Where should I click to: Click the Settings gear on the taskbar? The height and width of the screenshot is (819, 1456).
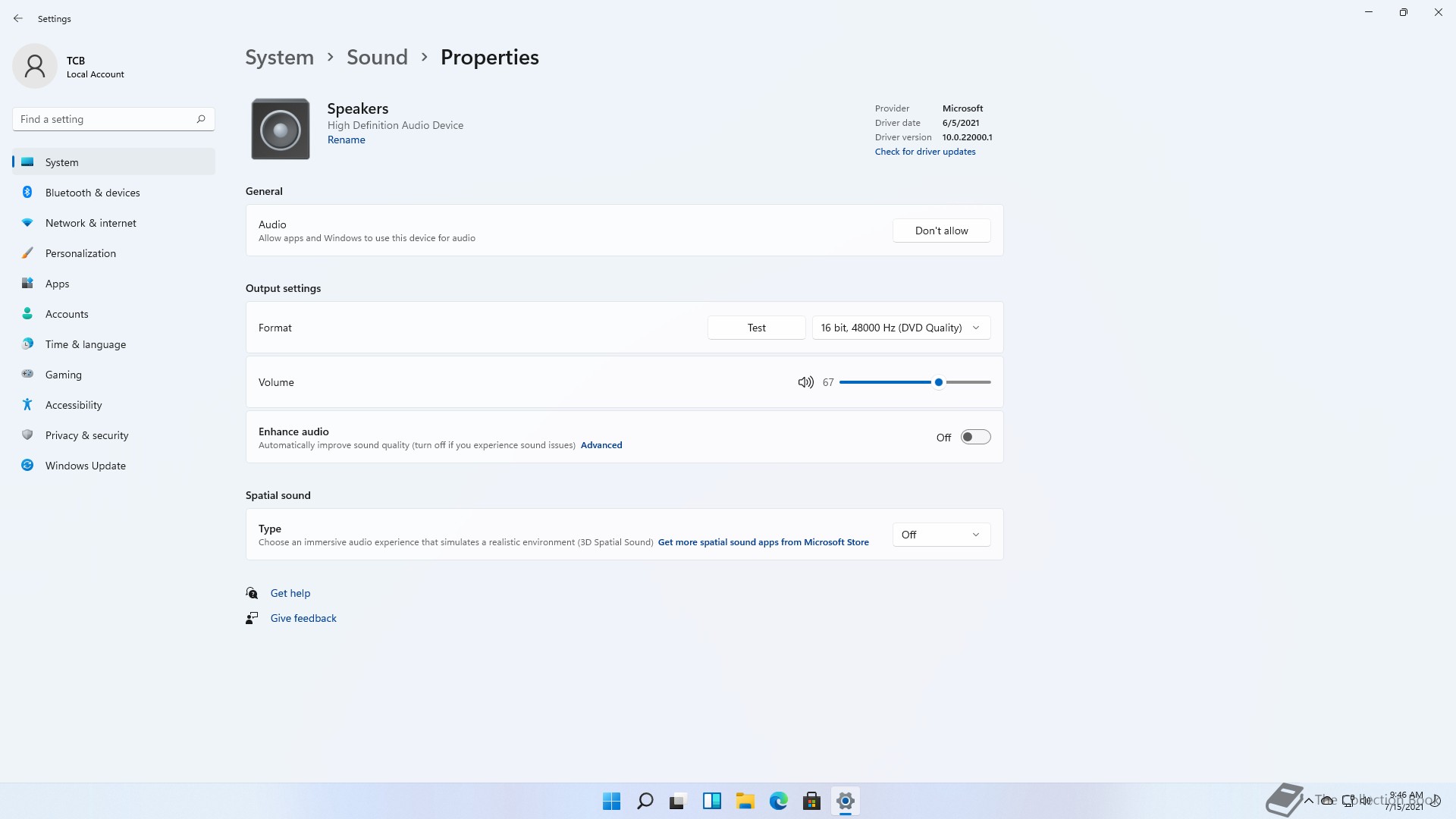point(845,801)
